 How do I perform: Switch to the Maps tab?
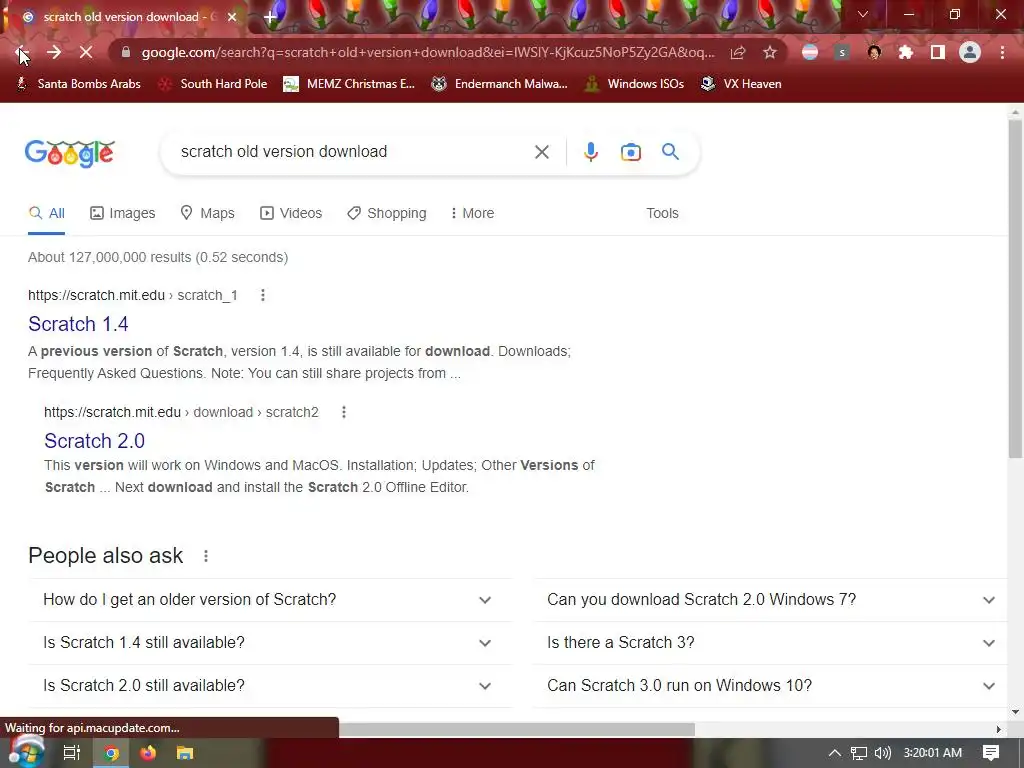207,214
